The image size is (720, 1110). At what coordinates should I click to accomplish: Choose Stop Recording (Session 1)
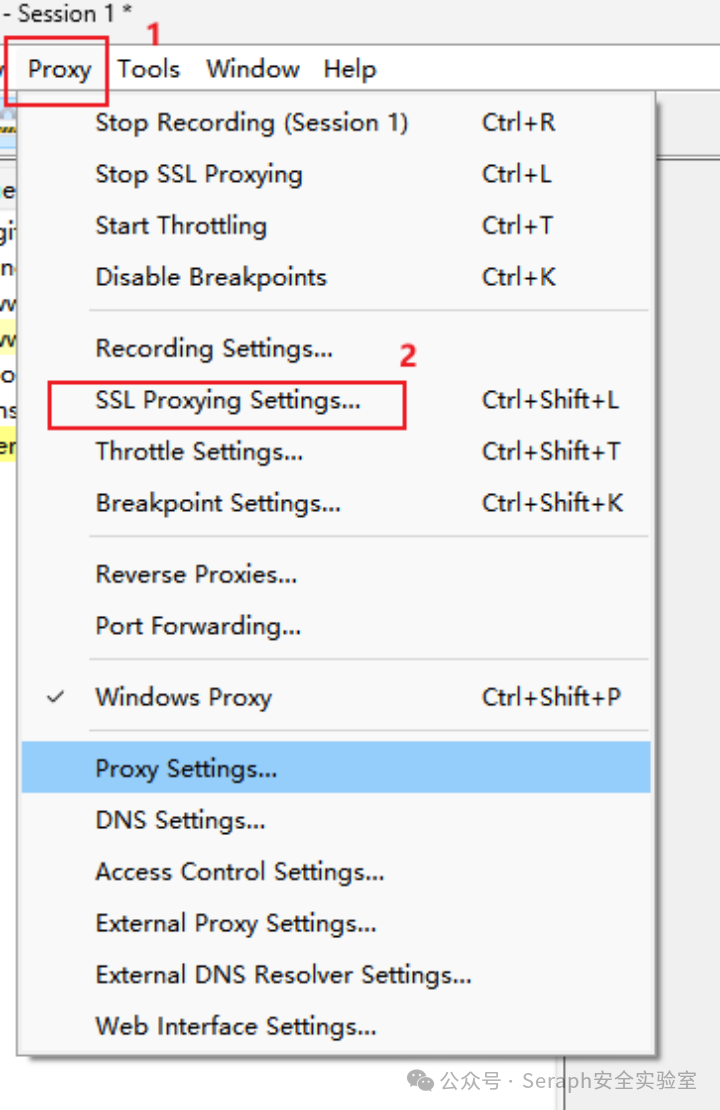click(336, 122)
